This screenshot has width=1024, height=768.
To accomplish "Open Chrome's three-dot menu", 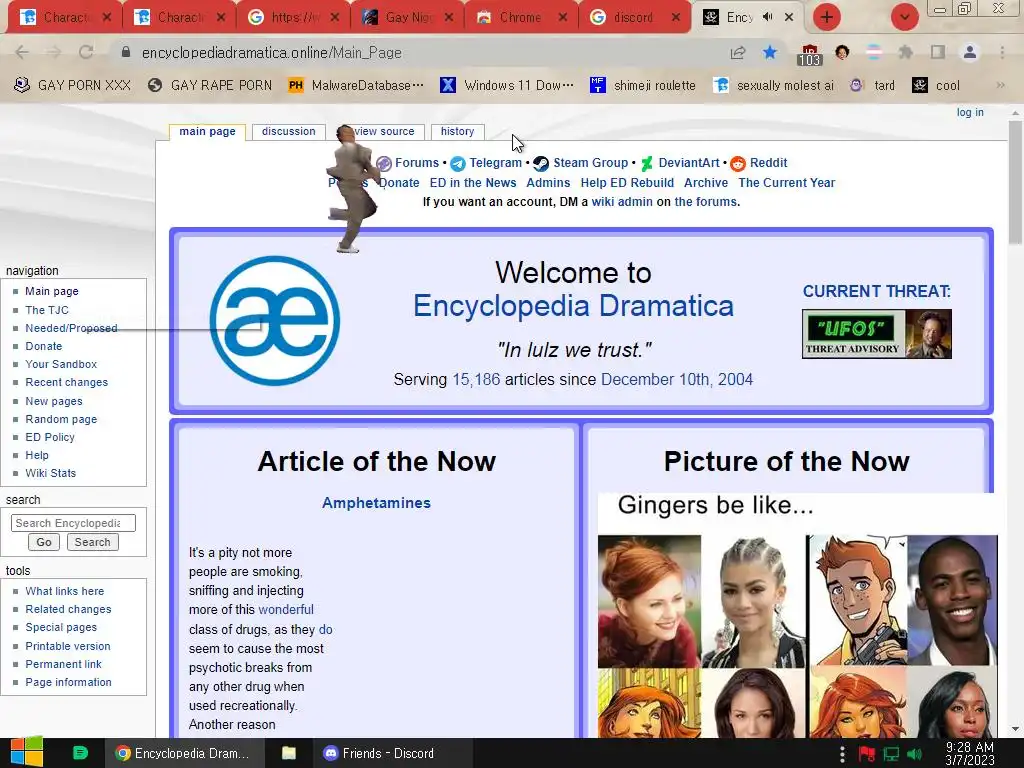I will click(1002, 52).
